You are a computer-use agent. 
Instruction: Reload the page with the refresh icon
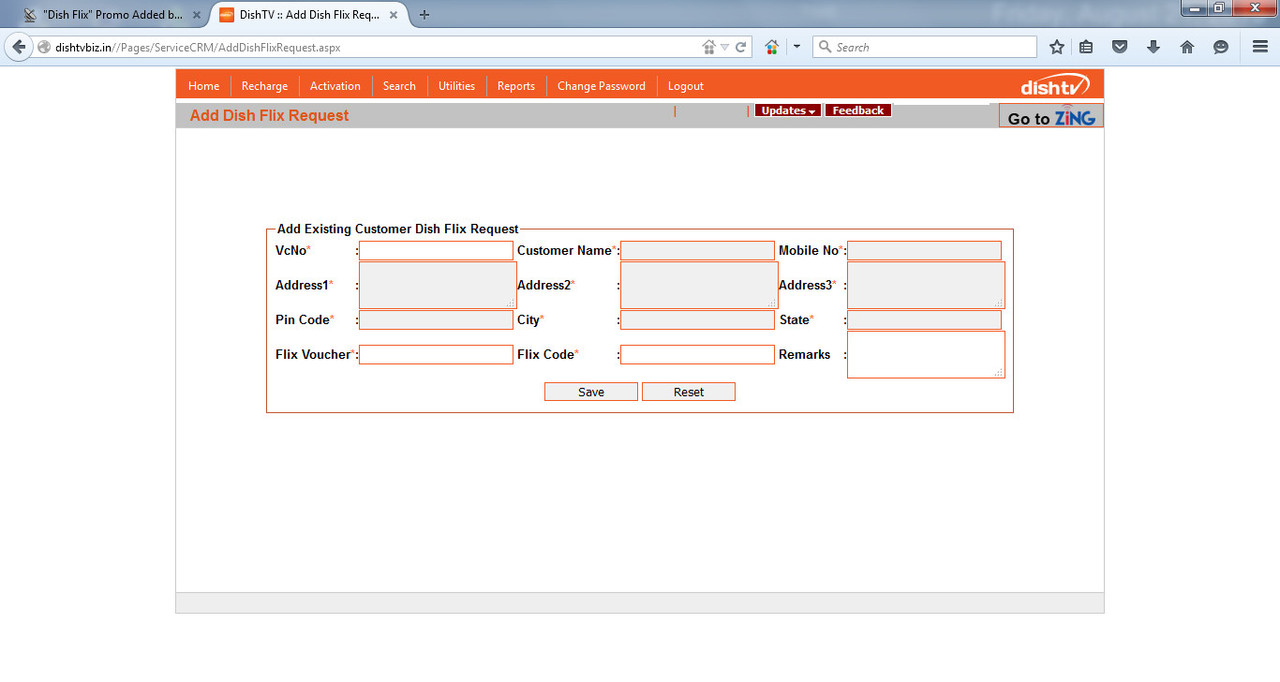tap(741, 47)
